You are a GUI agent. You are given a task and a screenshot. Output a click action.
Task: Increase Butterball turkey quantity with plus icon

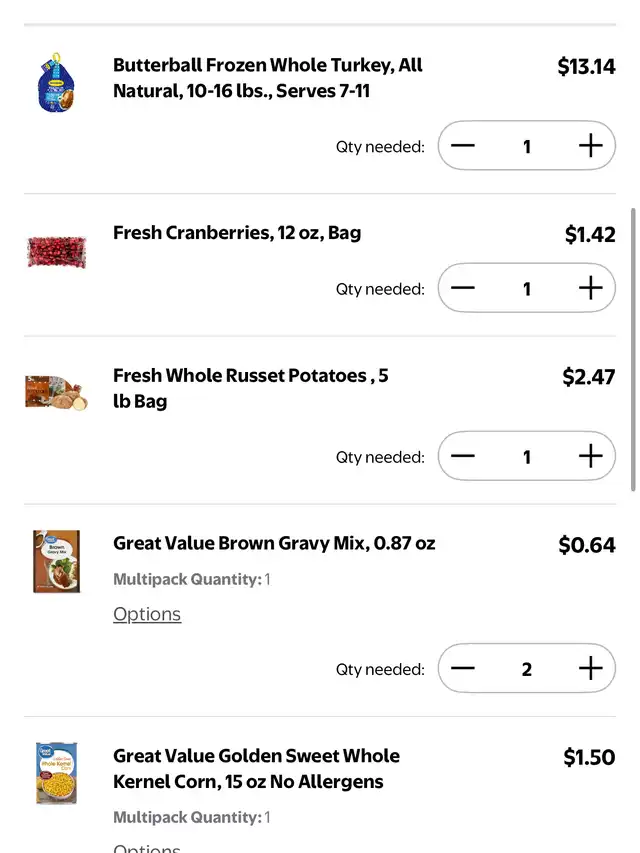(591, 146)
